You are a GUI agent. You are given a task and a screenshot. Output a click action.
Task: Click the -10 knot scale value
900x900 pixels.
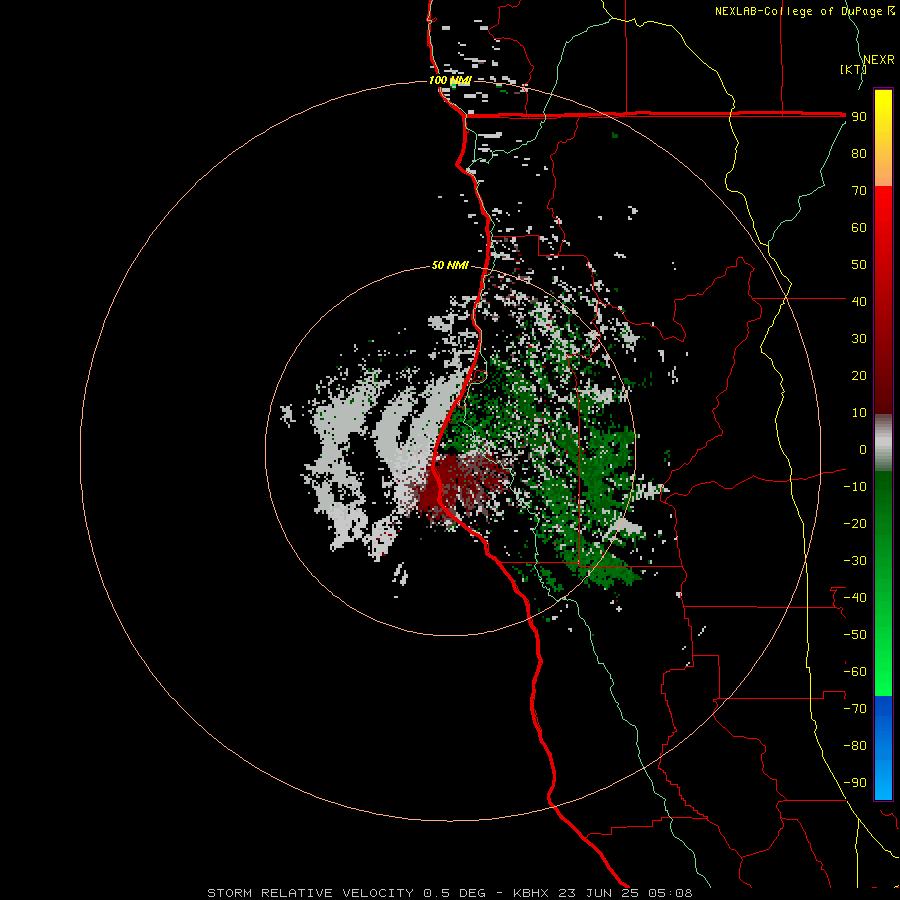(x=855, y=487)
